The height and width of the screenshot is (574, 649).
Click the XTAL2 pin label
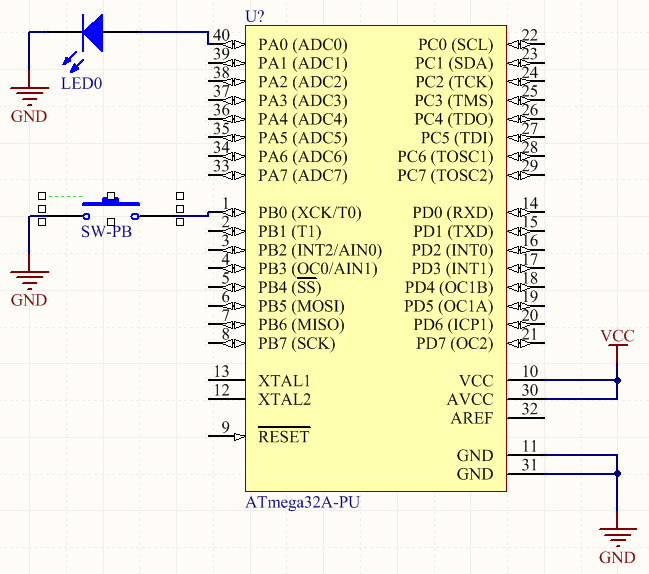(x=284, y=399)
